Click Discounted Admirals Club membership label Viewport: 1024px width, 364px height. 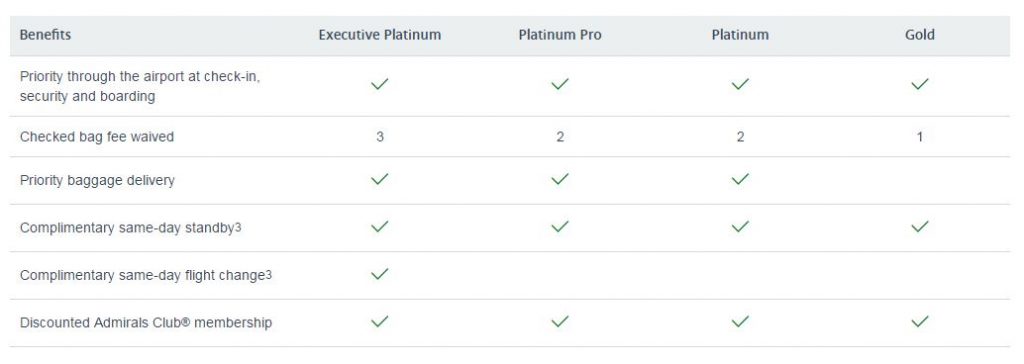coord(146,323)
